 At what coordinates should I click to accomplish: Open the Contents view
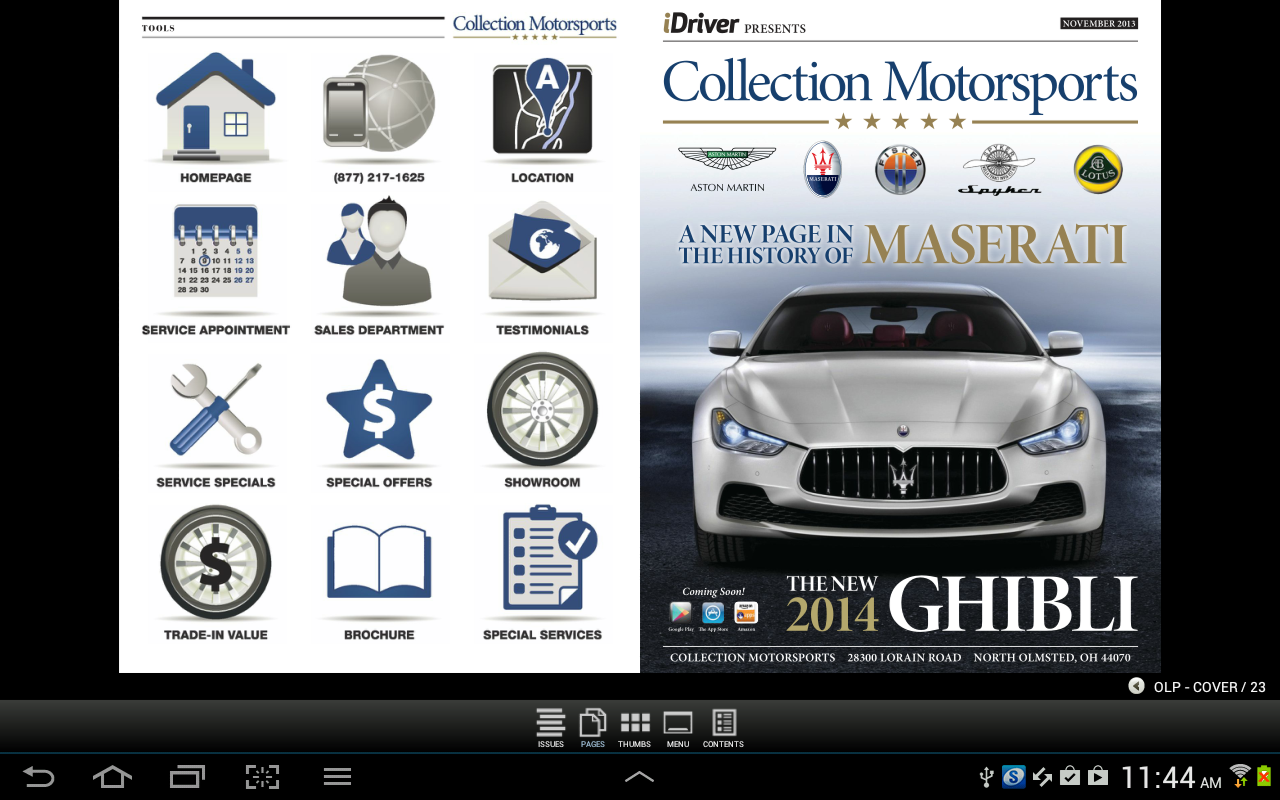pos(723,728)
